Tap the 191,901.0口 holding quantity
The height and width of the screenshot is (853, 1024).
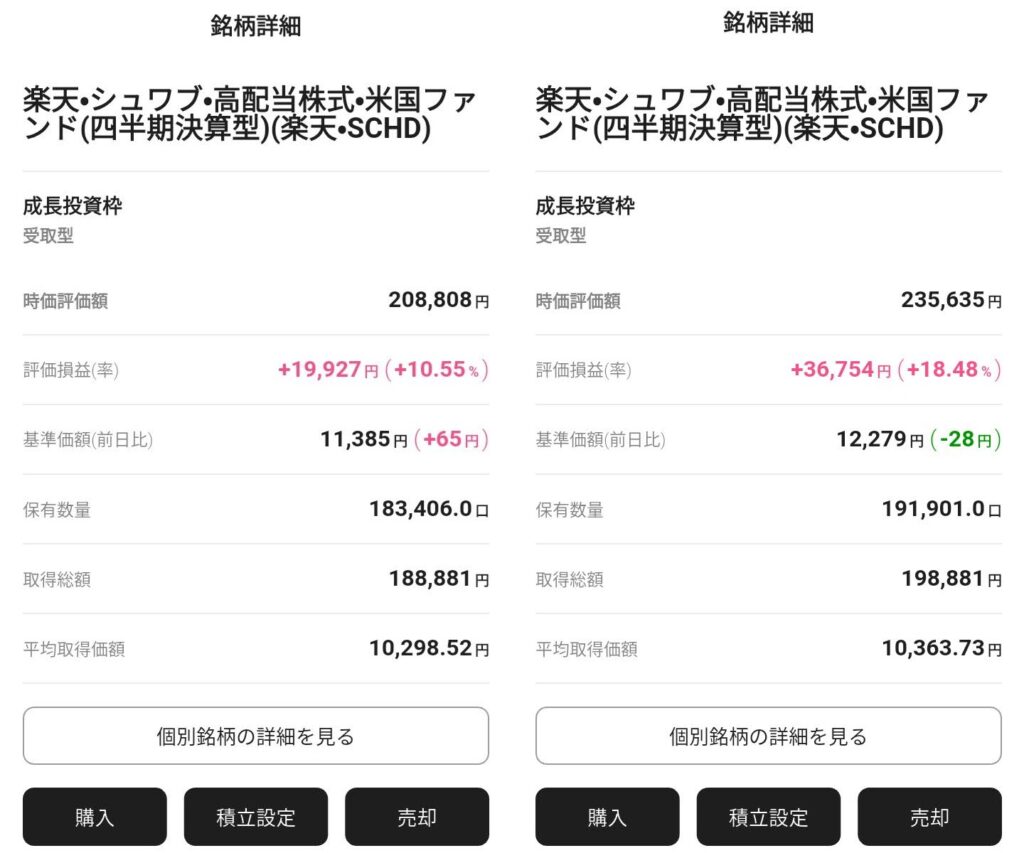click(x=941, y=509)
